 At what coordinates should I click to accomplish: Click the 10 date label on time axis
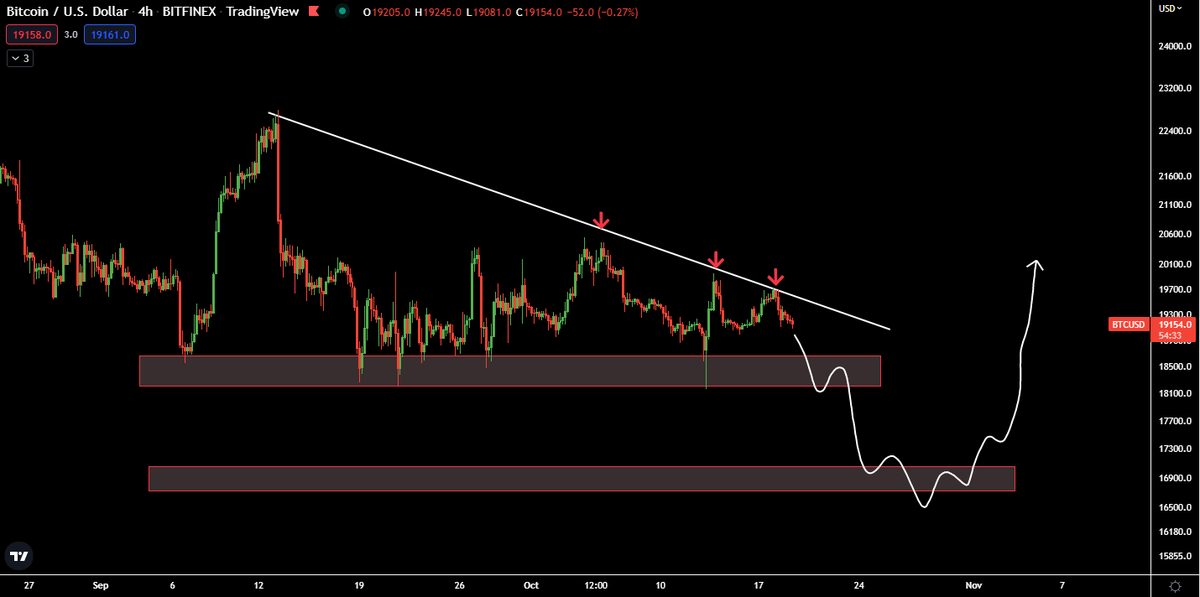pos(660,584)
